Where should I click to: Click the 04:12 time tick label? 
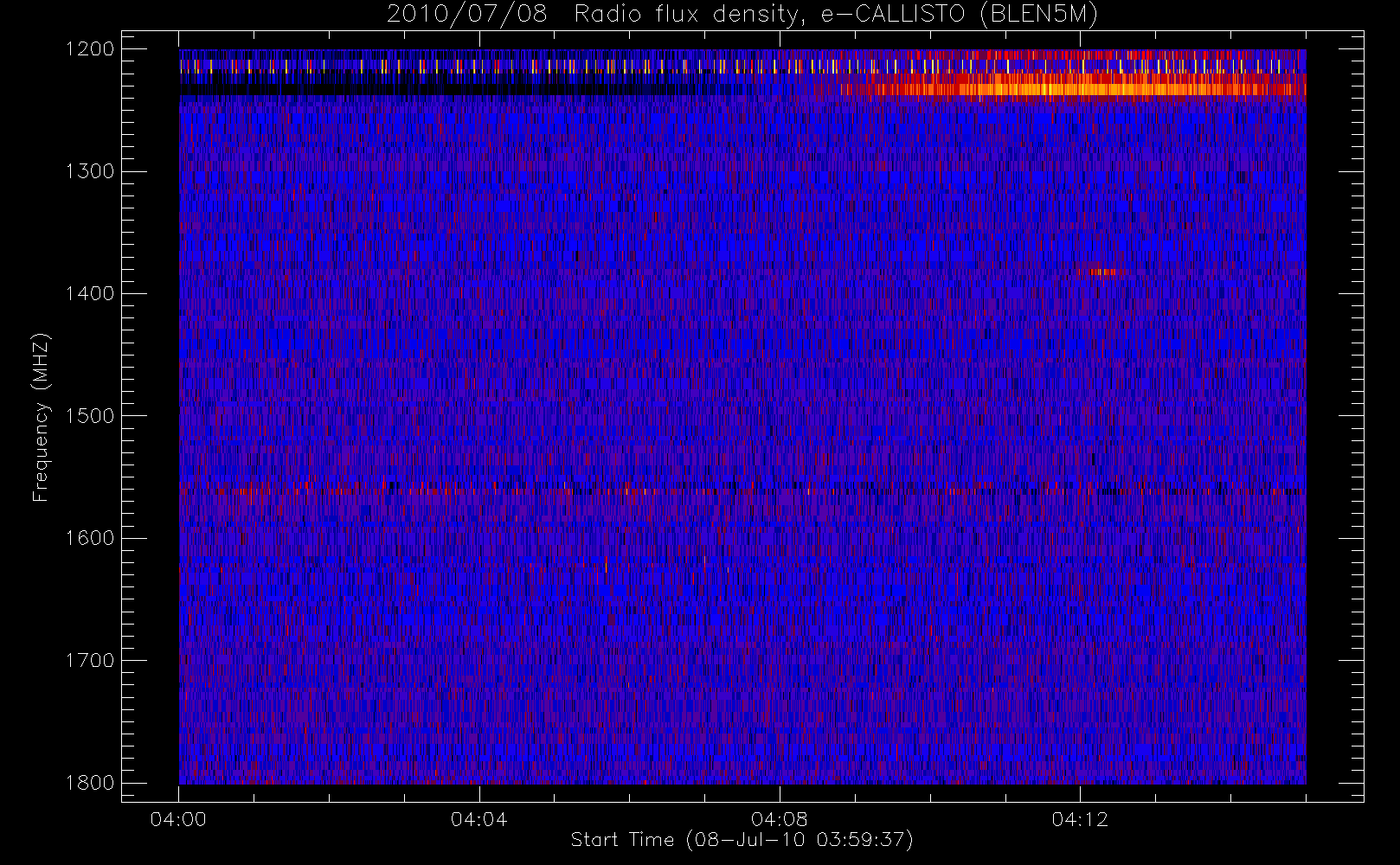(x=1080, y=819)
